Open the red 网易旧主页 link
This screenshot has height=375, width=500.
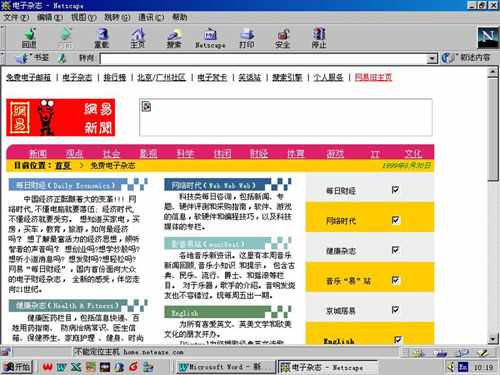[373, 77]
